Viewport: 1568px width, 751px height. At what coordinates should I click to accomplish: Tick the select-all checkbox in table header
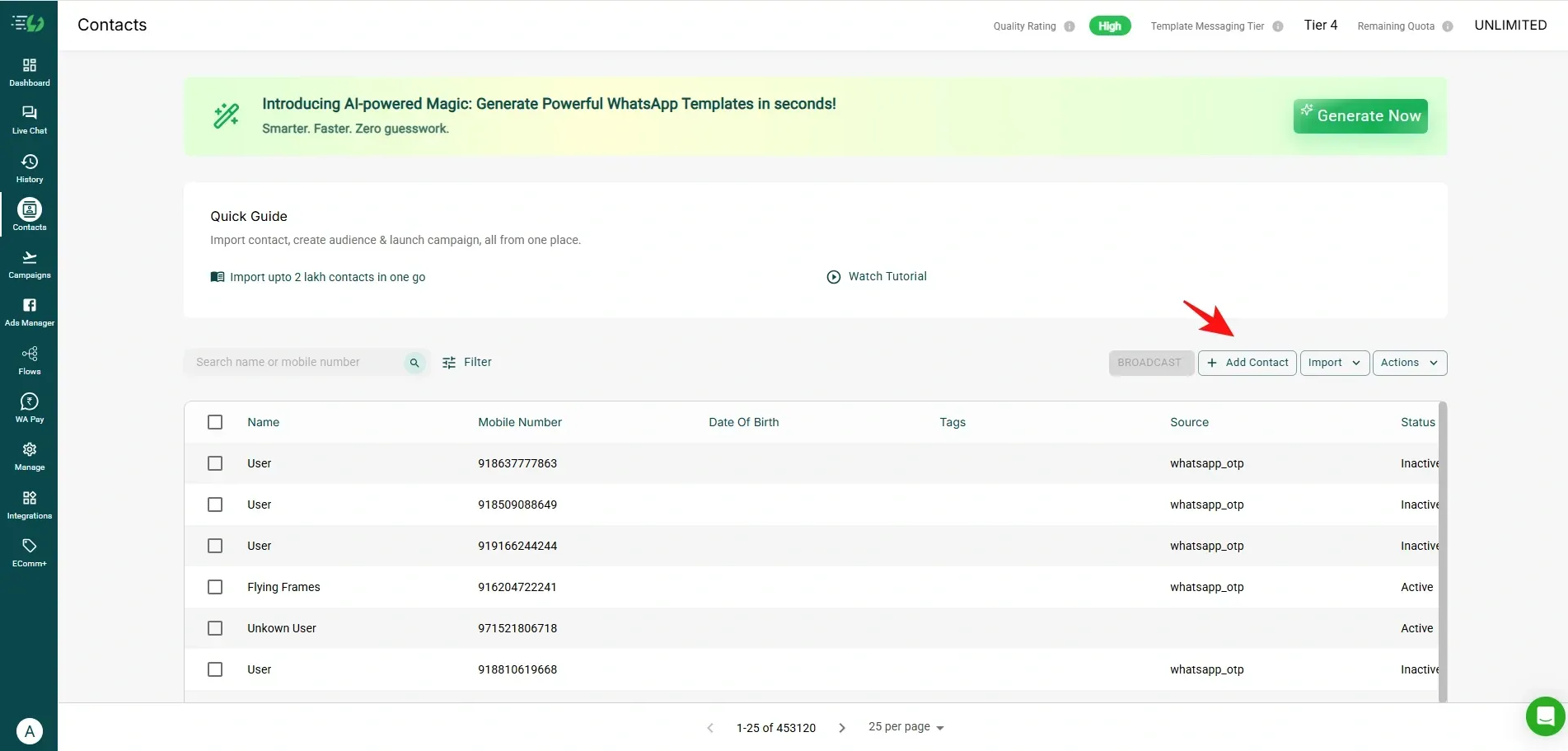(215, 422)
